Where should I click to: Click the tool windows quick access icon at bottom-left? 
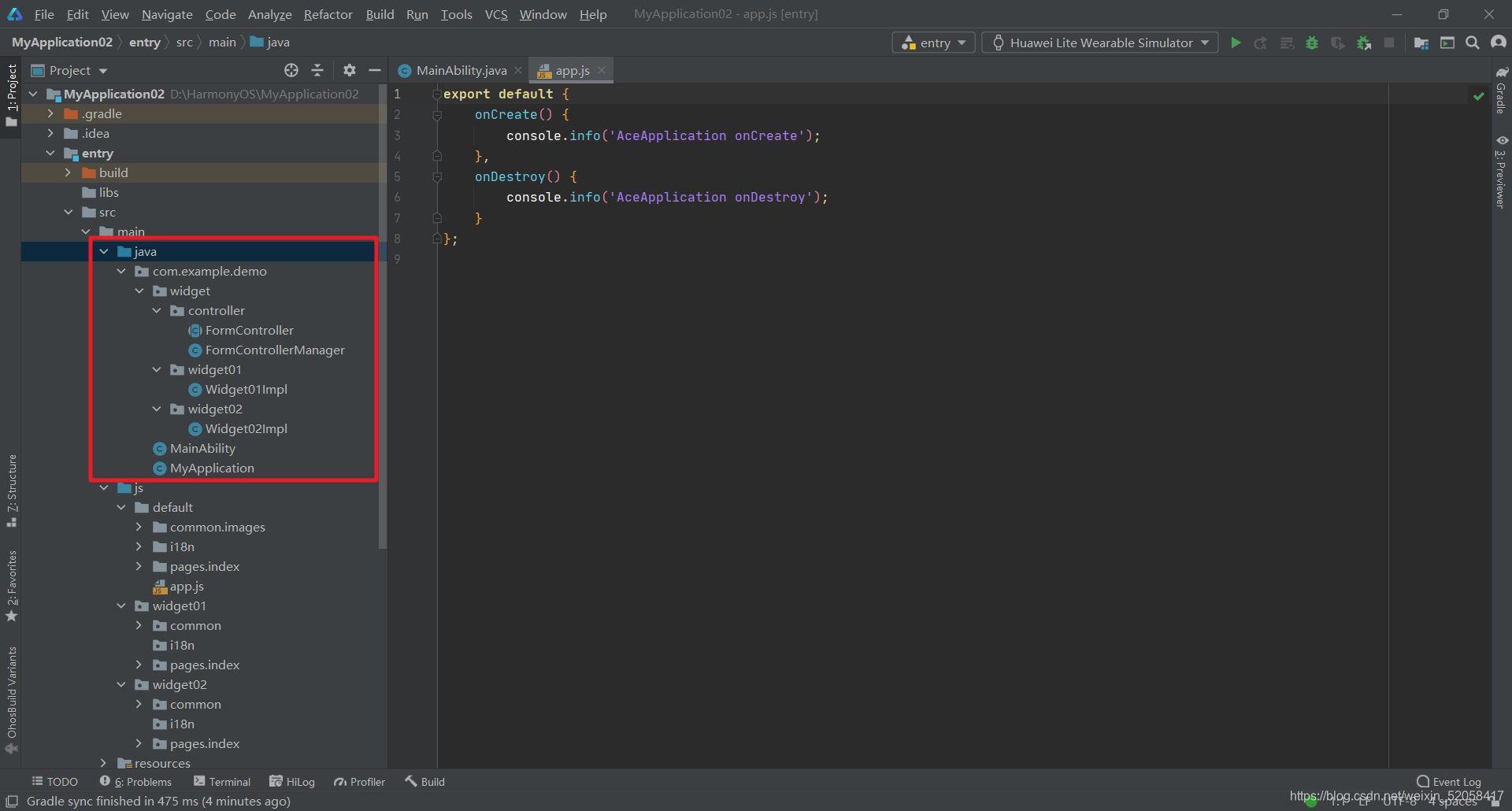(12, 801)
